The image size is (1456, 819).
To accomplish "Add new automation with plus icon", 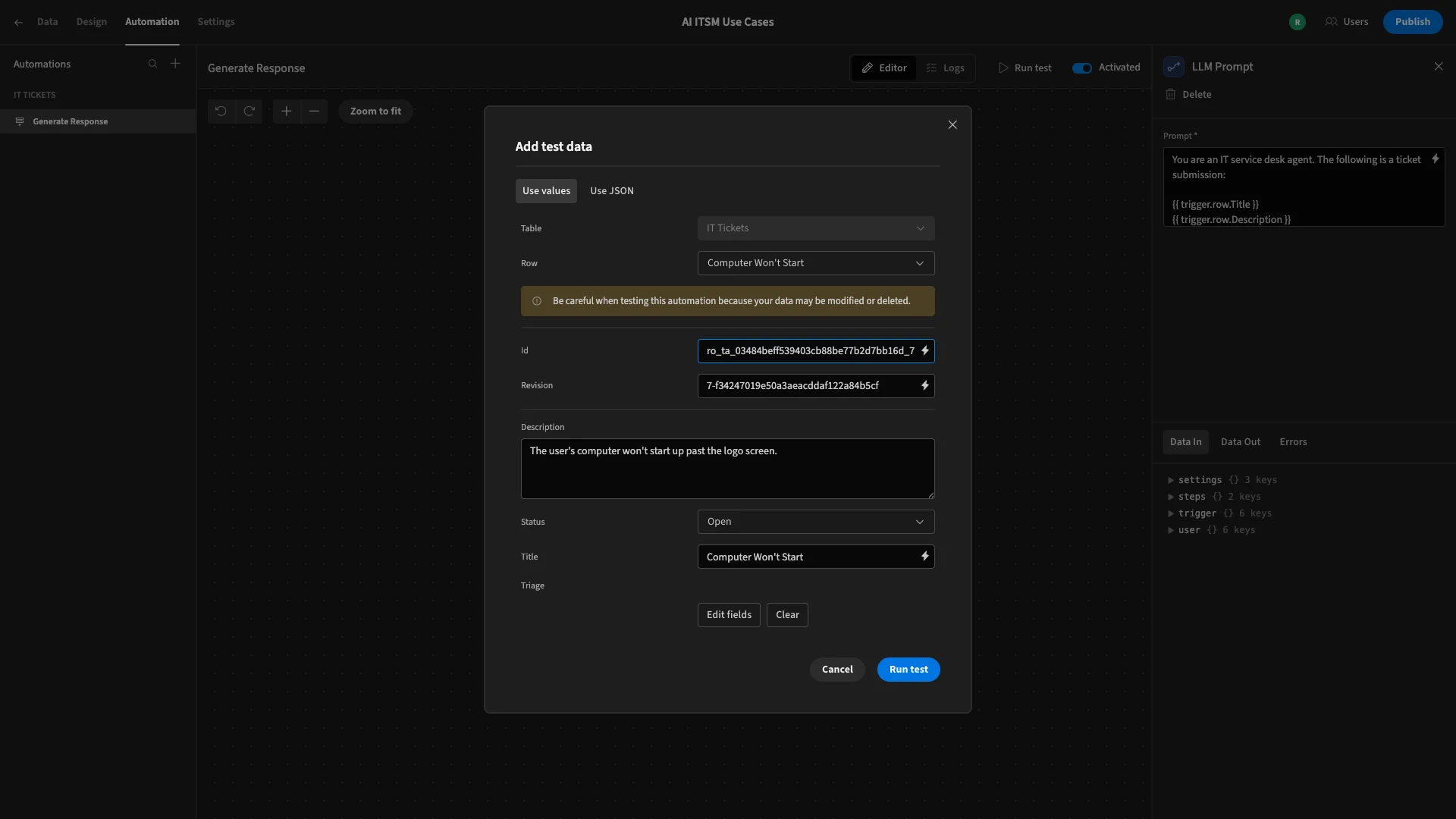I will 175,64.
